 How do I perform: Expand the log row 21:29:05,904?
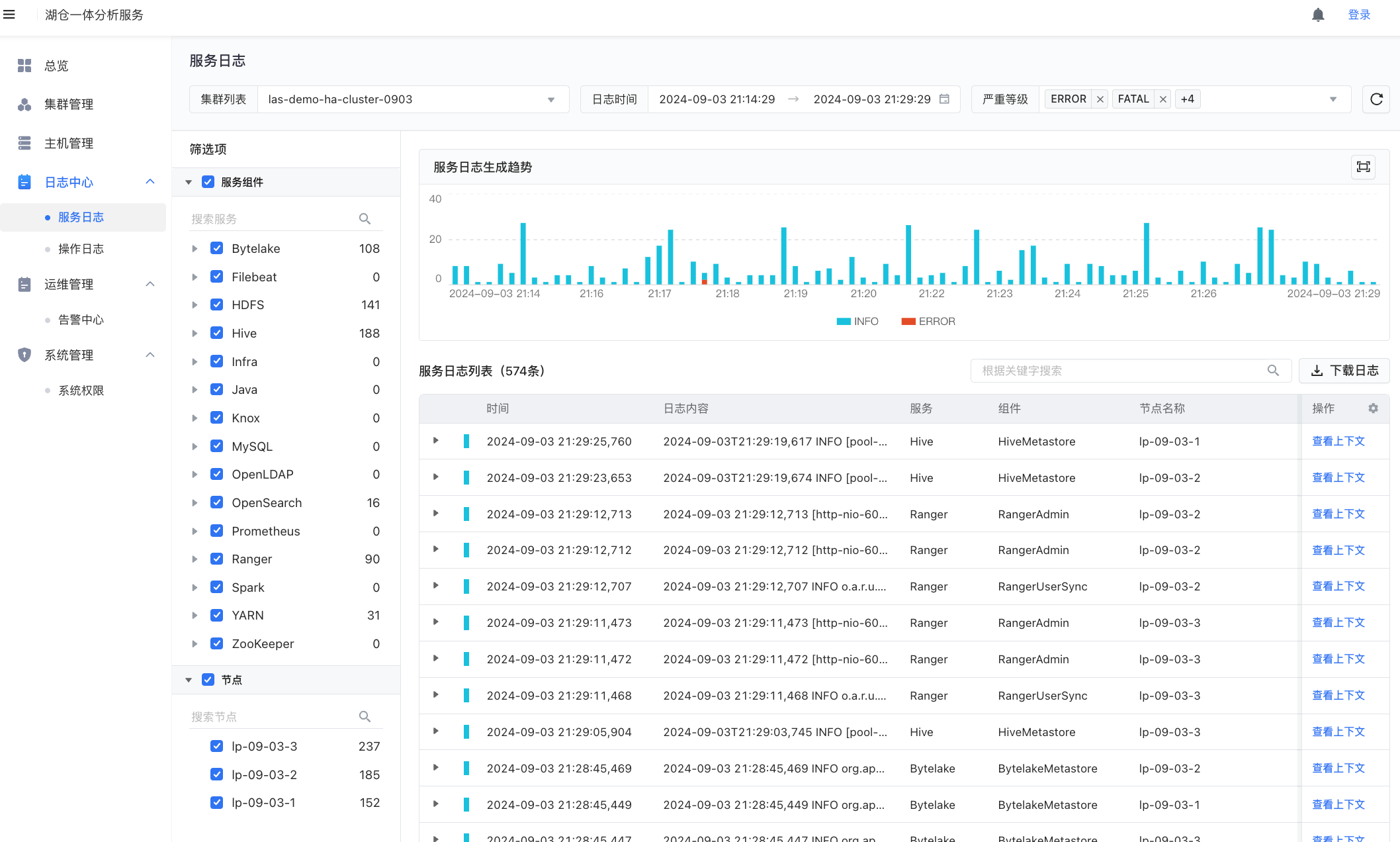436,731
